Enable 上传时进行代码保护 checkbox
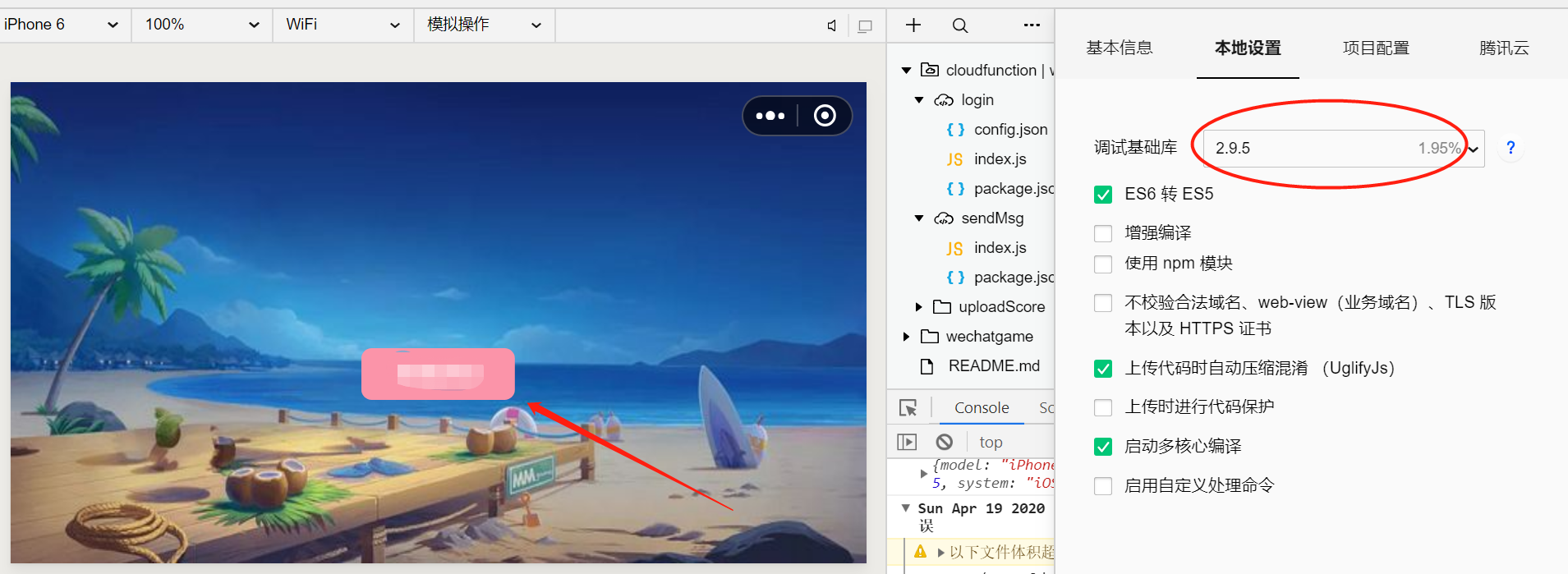This screenshot has height=574, width=1568. tap(1103, 407)
